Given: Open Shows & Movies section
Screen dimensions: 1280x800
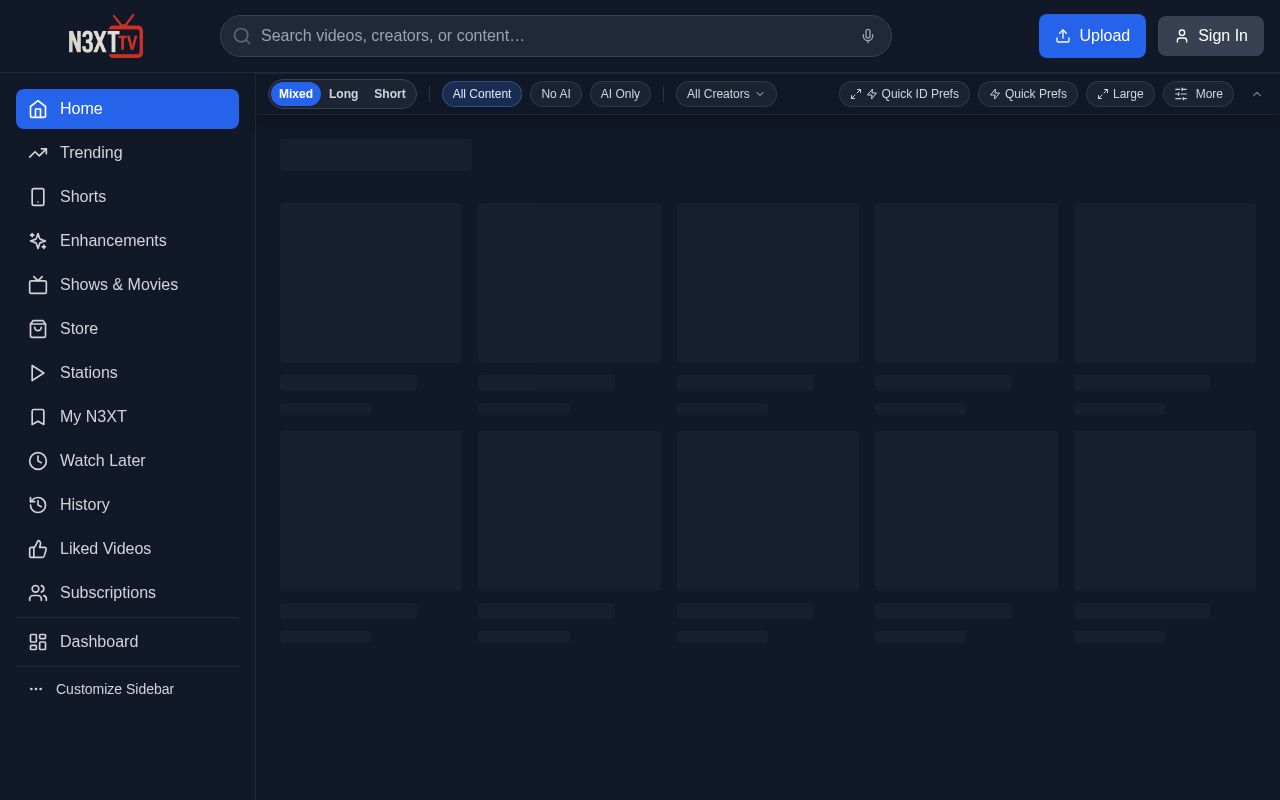Looking at the screenshot, I should pos(127,285).
